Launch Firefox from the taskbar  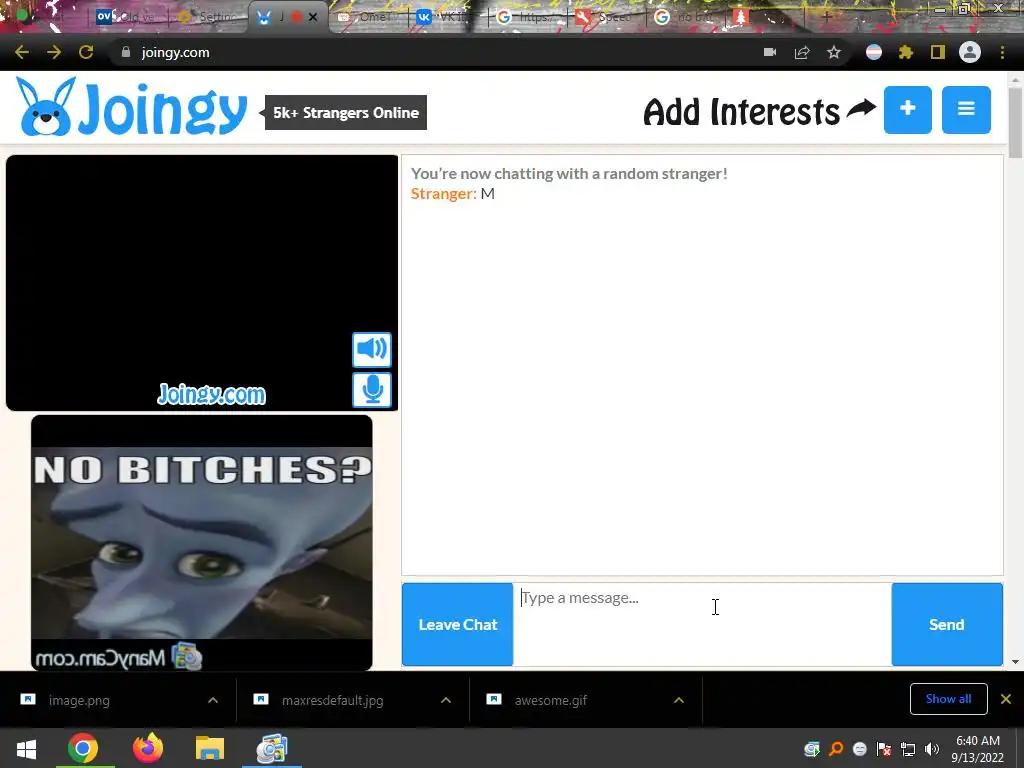(x=148, y=748)
